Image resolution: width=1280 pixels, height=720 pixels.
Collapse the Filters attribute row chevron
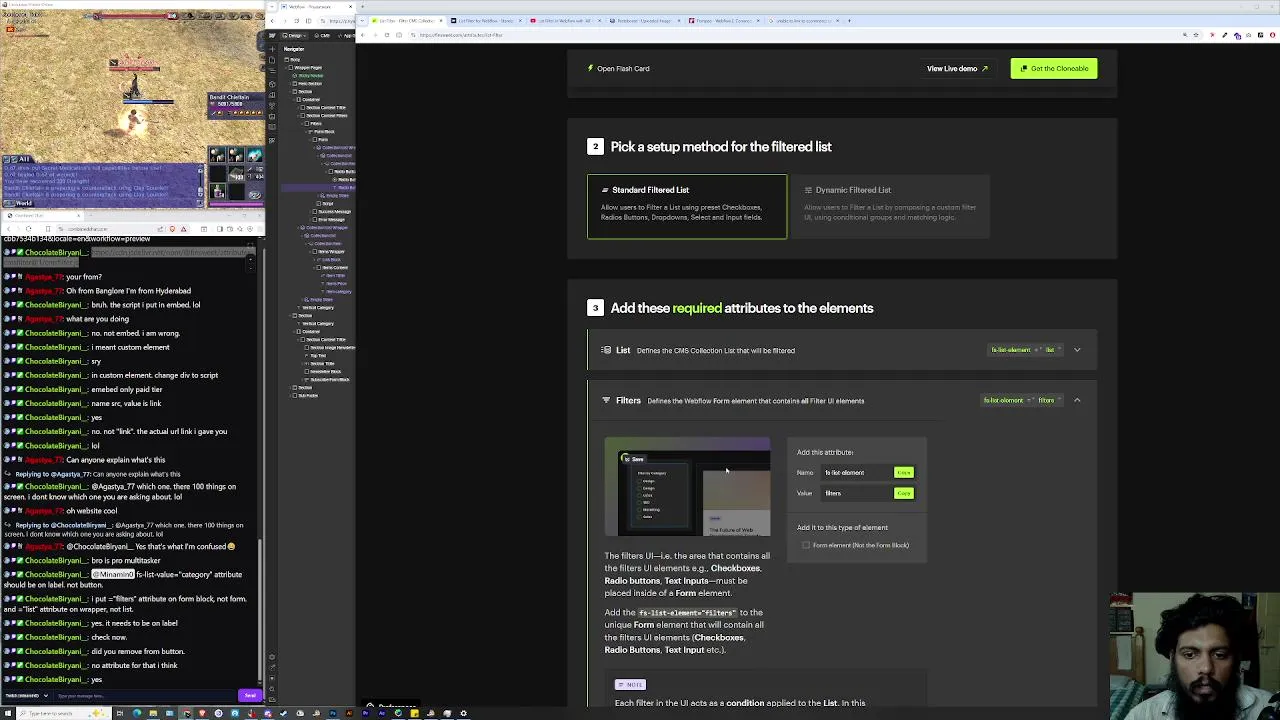pyautogui.click(x=1077, y=400)
